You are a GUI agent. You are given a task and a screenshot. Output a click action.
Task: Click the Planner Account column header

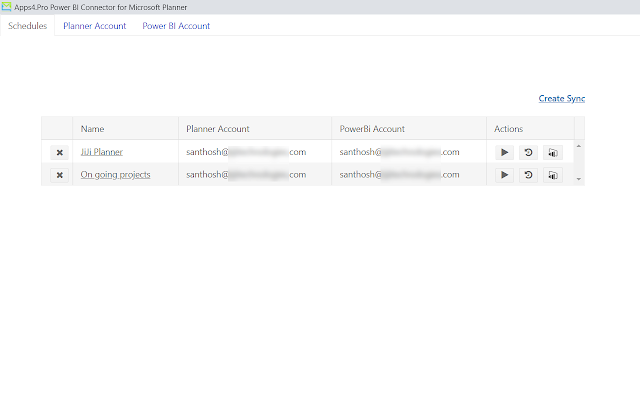218,129
